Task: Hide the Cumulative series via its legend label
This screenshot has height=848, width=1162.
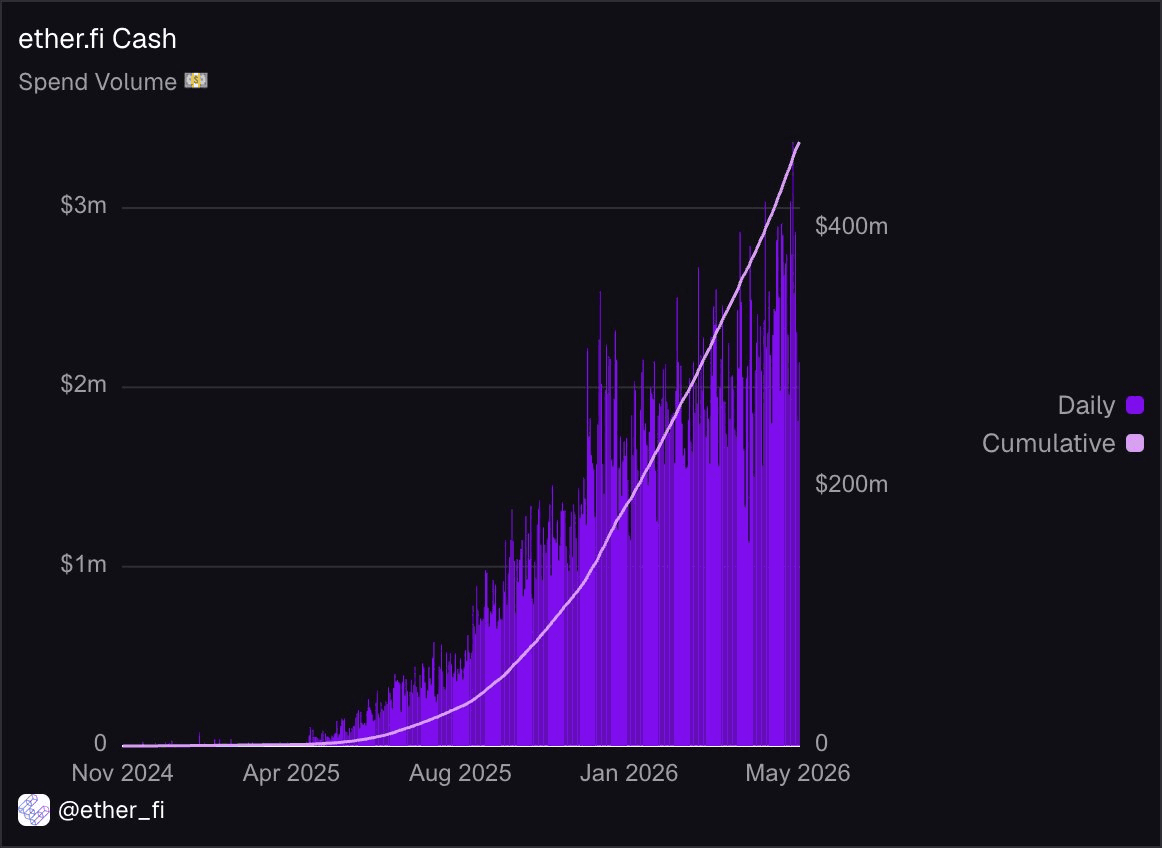Action: tap(1048, 443)
